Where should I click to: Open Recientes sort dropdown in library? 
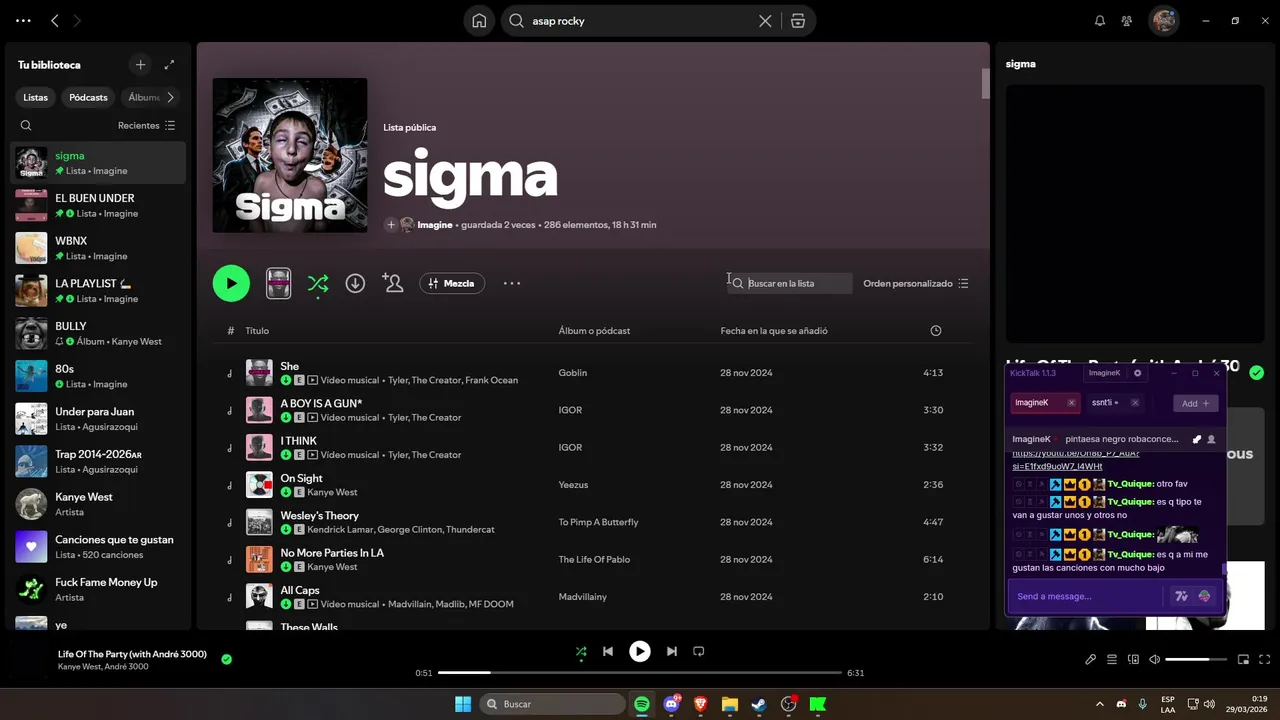pos(146,126)
